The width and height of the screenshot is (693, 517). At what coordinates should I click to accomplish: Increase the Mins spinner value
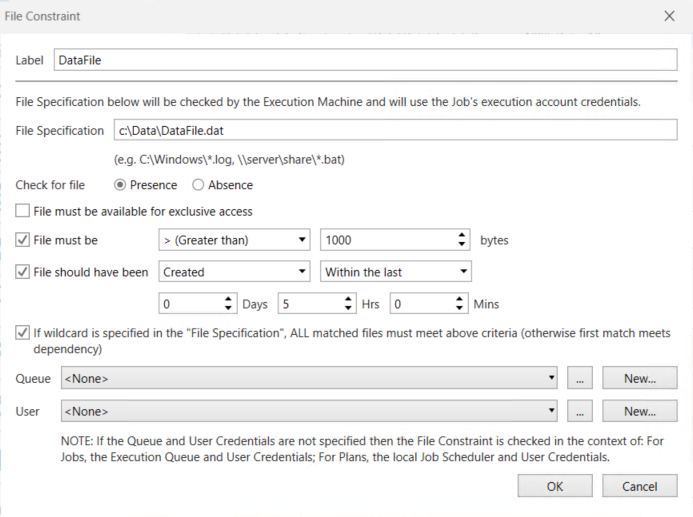click(461, 299)
